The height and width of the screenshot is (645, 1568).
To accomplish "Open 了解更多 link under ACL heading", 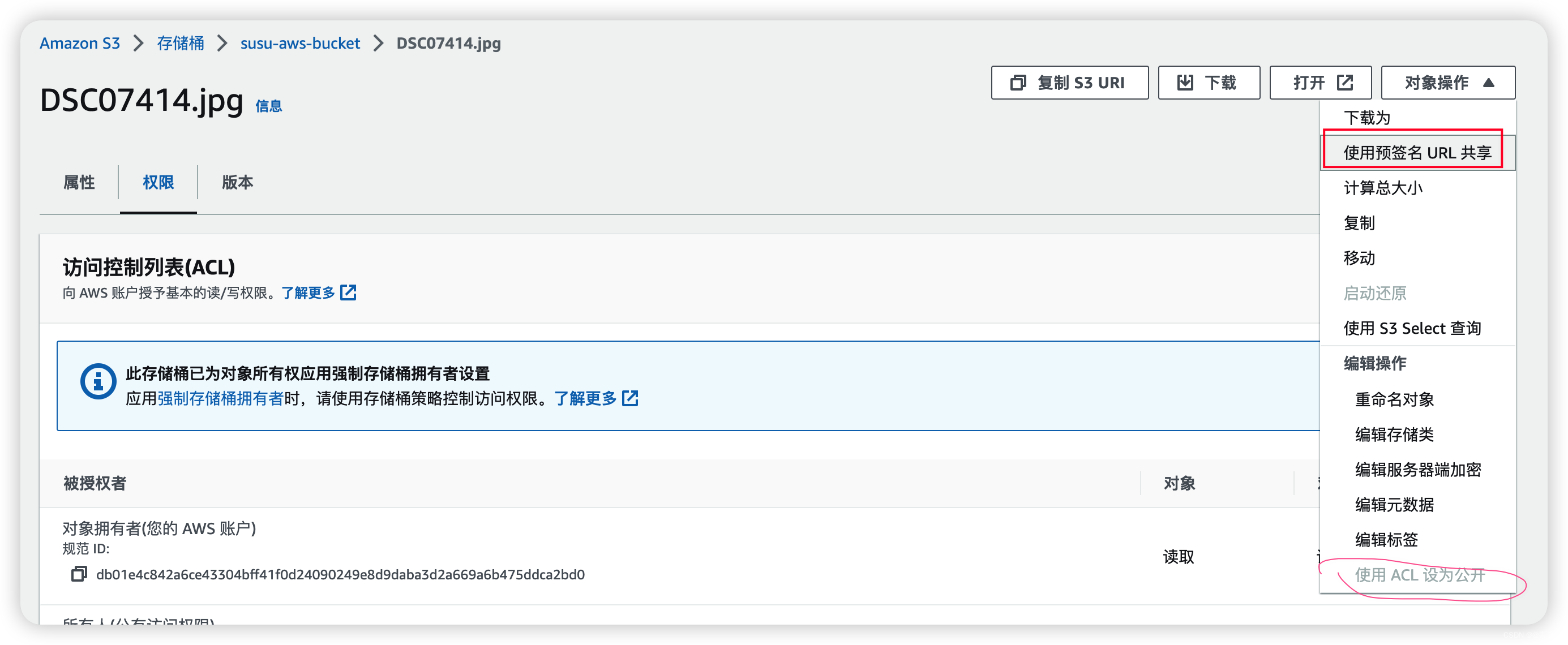I will pos(308,293).
